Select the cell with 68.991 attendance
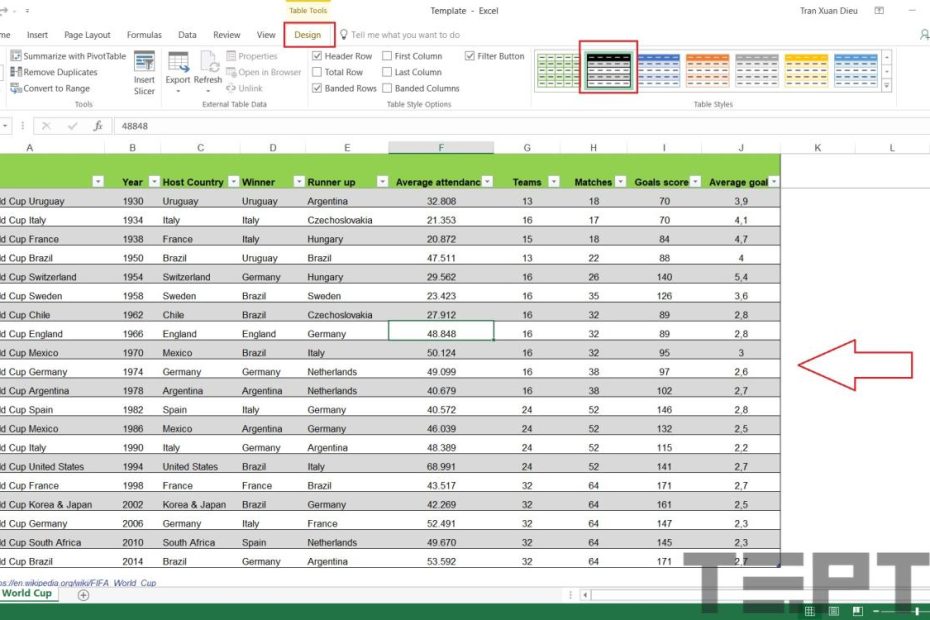Viewport: 930px width, 620px height. tap(441, 466)
